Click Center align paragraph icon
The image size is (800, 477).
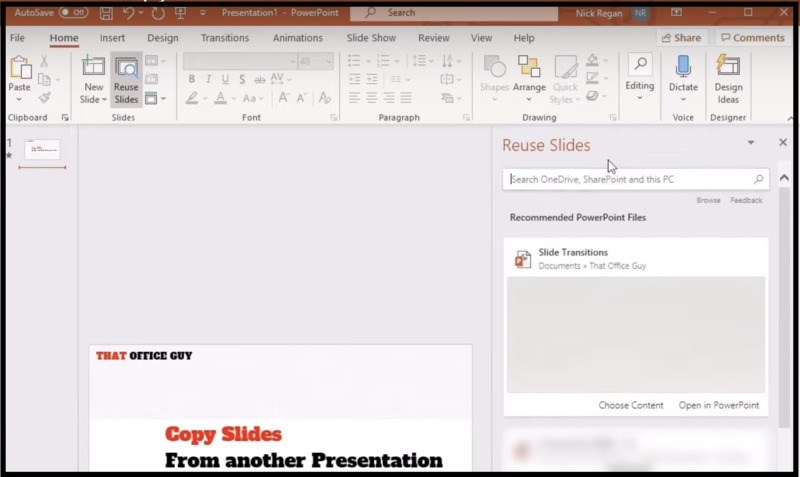pyautogui.click(x=371, y=97)
